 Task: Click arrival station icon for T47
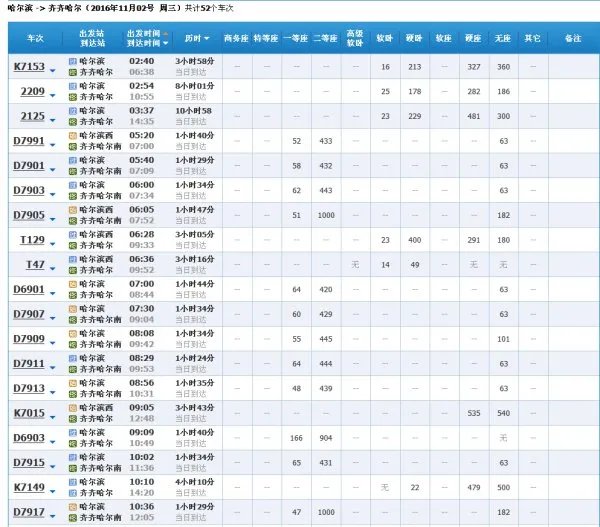tap(73, 270)
